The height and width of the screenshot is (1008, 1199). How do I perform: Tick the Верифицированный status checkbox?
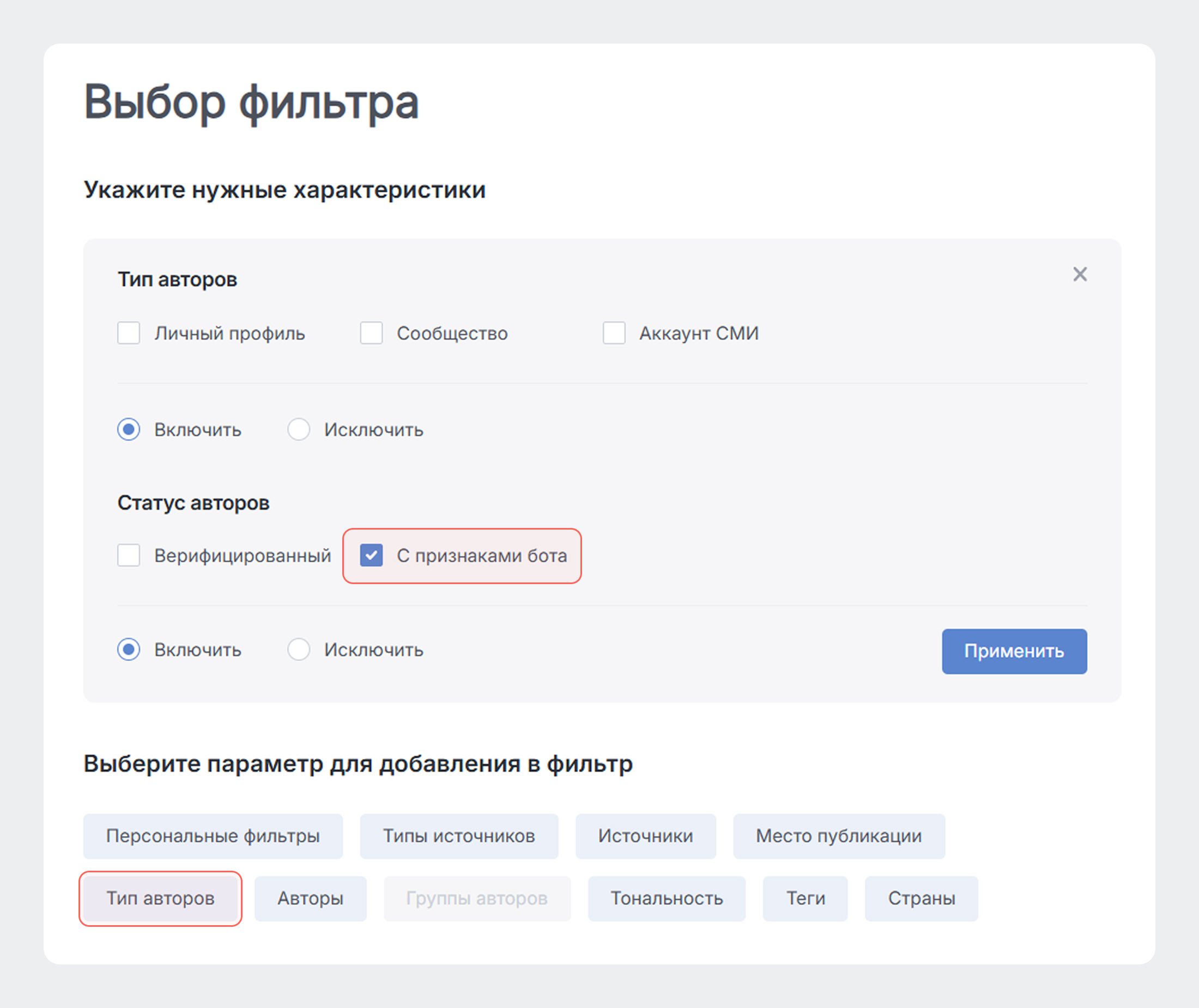[x=129, y=555]
